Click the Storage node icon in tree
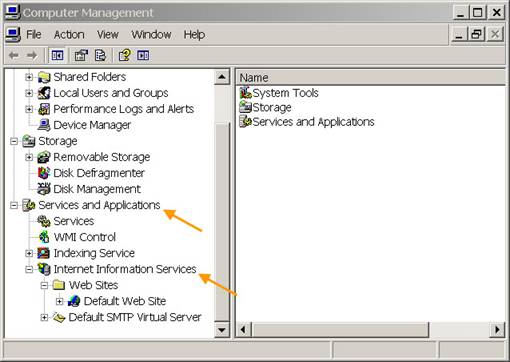The image size is (510, 362). pyautogui.click(x=29, y=141)
